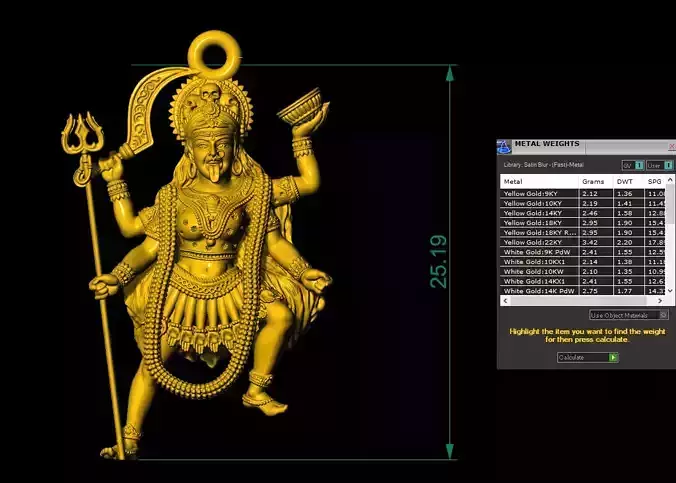Click the Calculate button

588,357
